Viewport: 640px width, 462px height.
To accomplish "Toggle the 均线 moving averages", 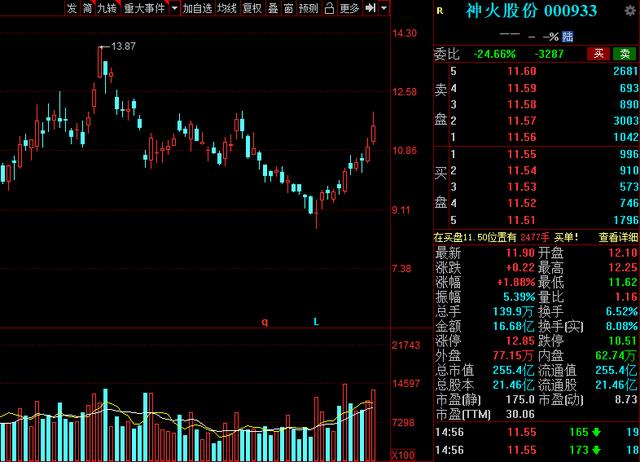I will [227, 8].
